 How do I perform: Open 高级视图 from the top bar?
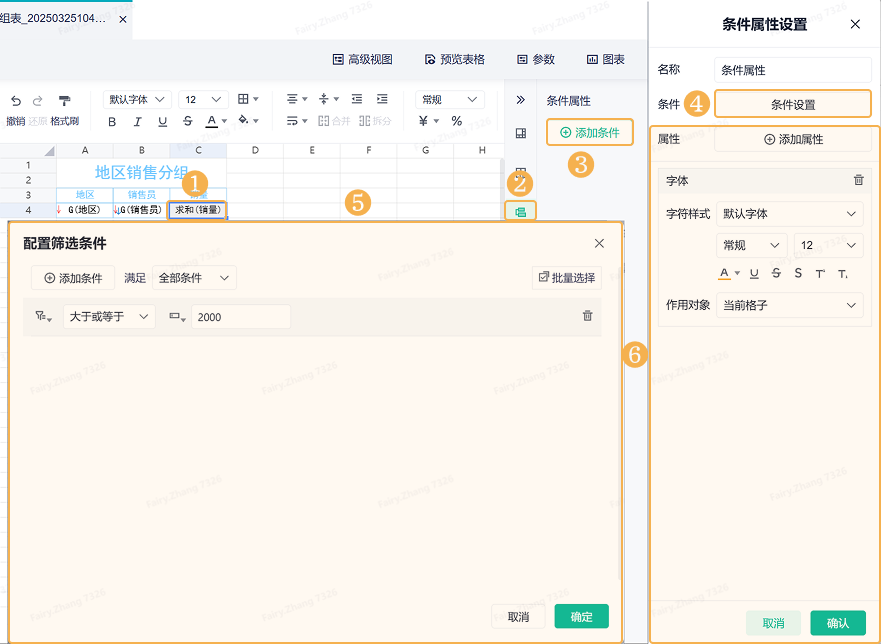click(x=362, y=60)
